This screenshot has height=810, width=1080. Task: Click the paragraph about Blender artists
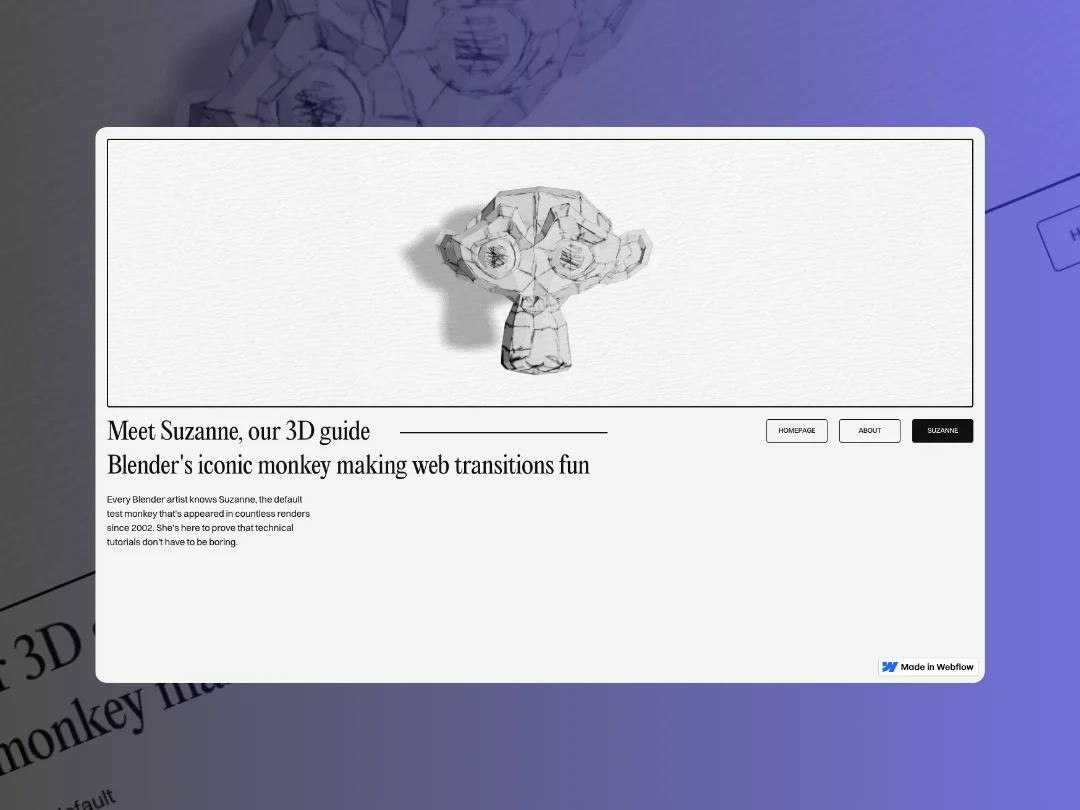pos(209,520)
